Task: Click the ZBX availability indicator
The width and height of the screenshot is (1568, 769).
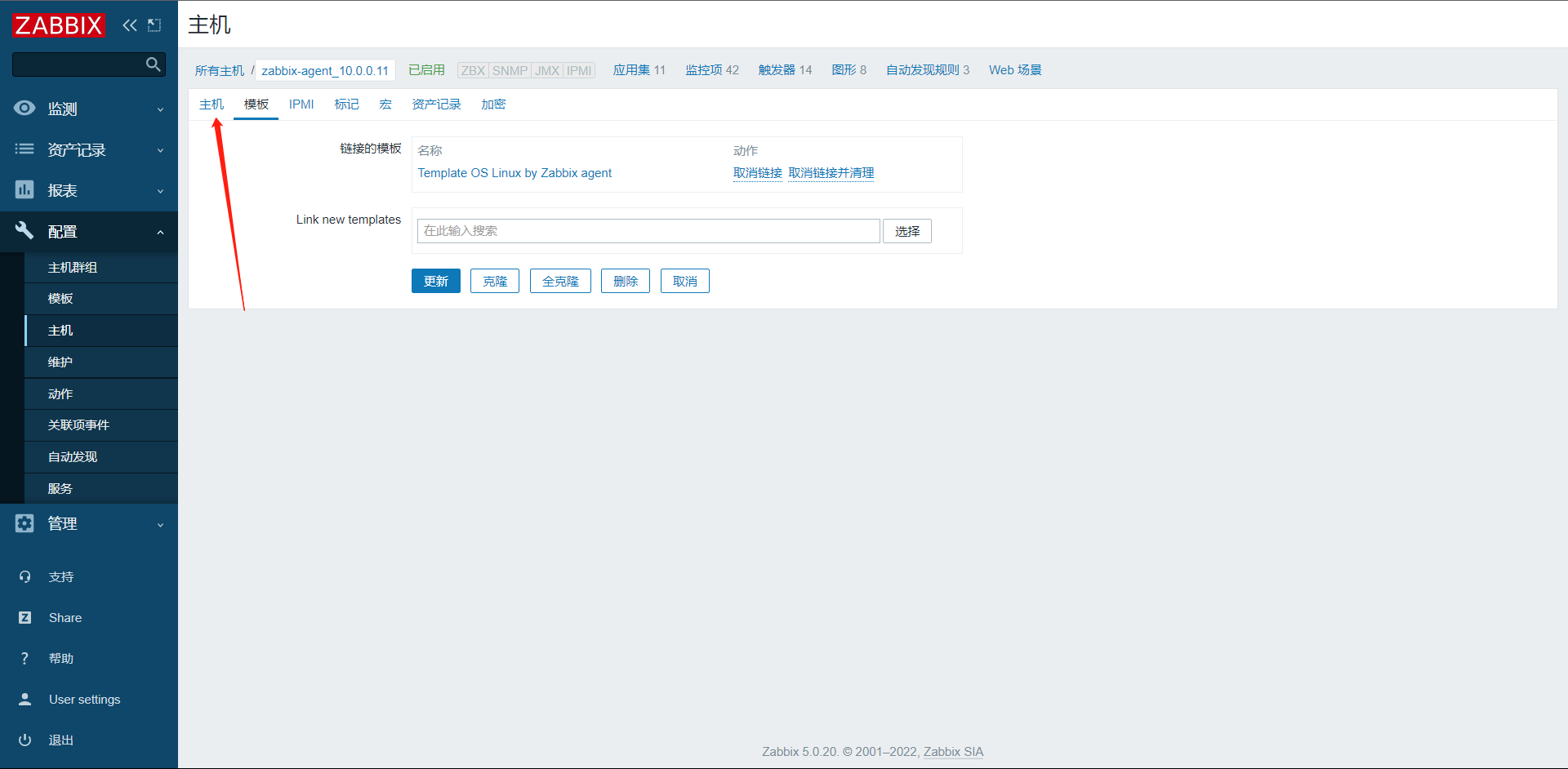Action: (473, 70)
